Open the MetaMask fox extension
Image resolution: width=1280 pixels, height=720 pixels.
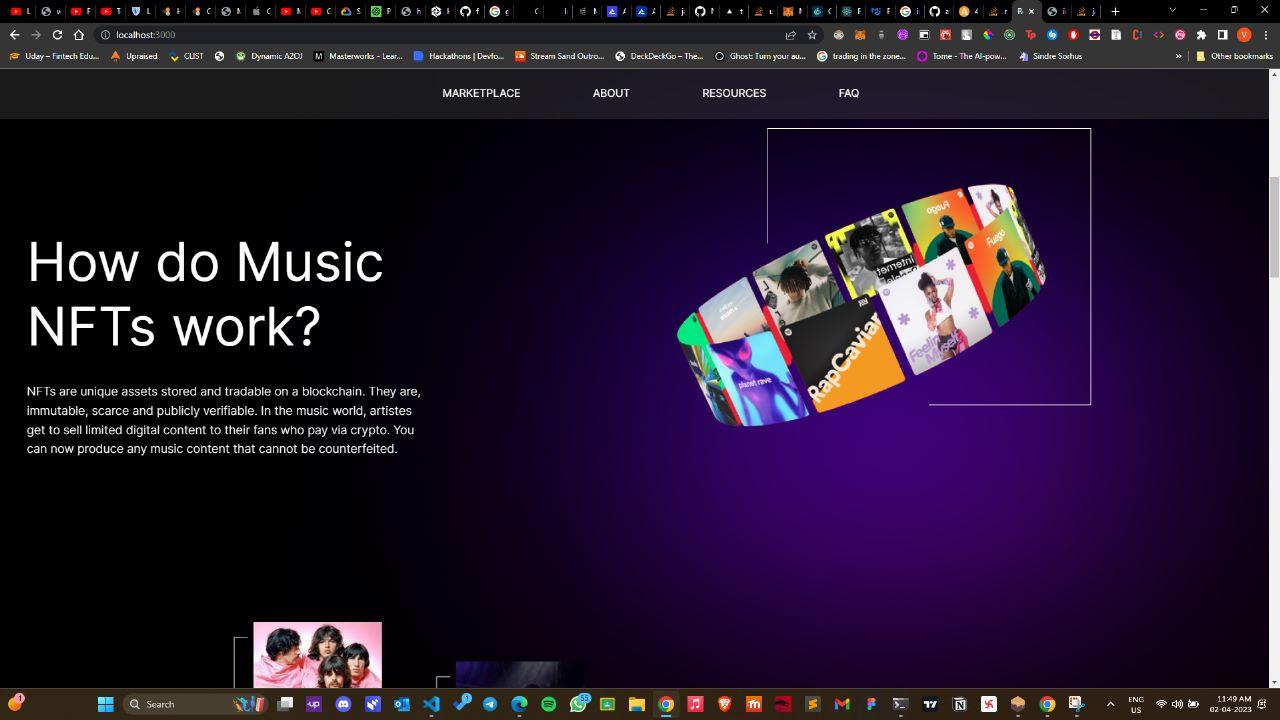coord(860,35)
